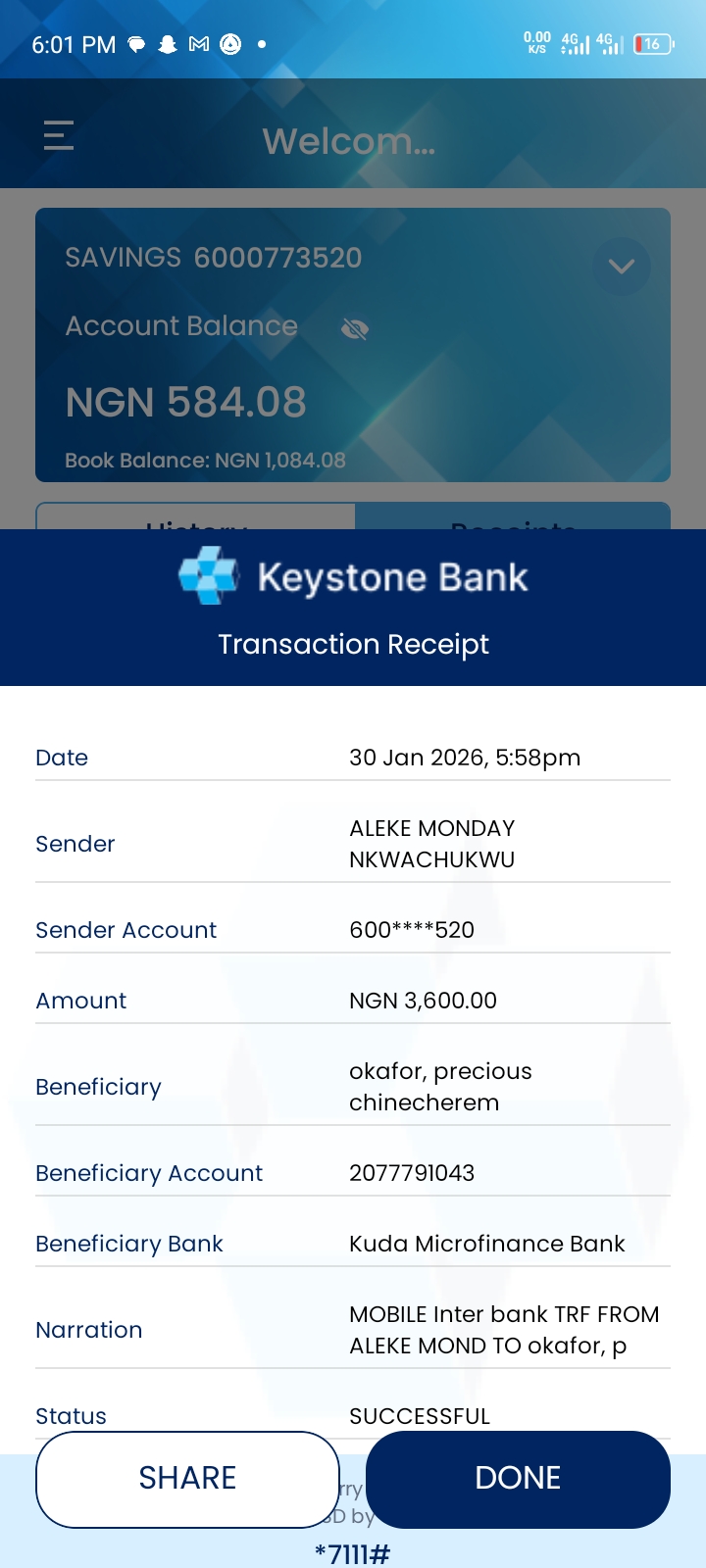Tap the SUCCESSFUL status value
Screen dimensions: 706x1568
point(420,1416)
